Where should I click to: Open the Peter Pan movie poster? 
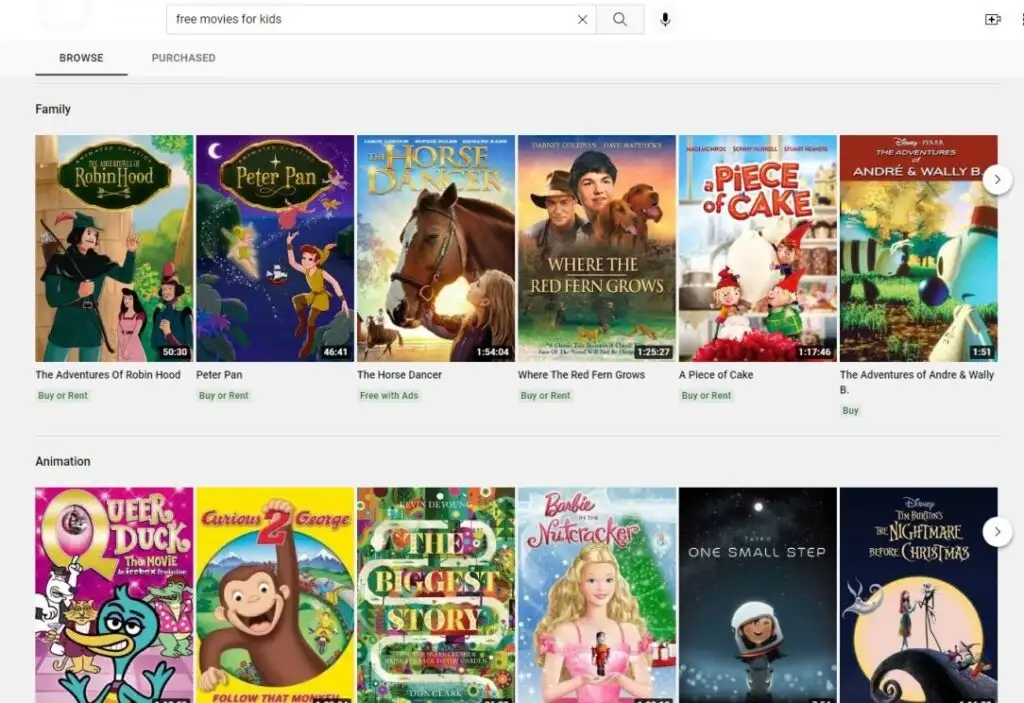[275, 248]
